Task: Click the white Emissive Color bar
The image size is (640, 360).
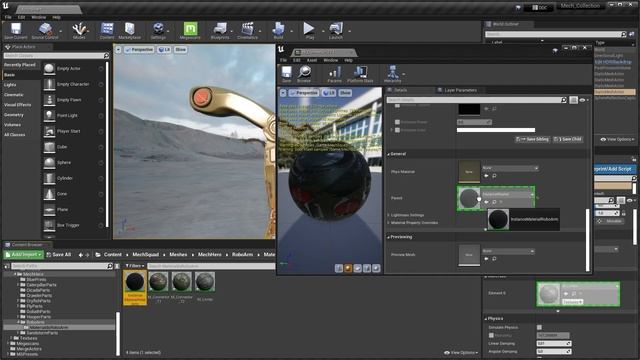Action: 496,130
